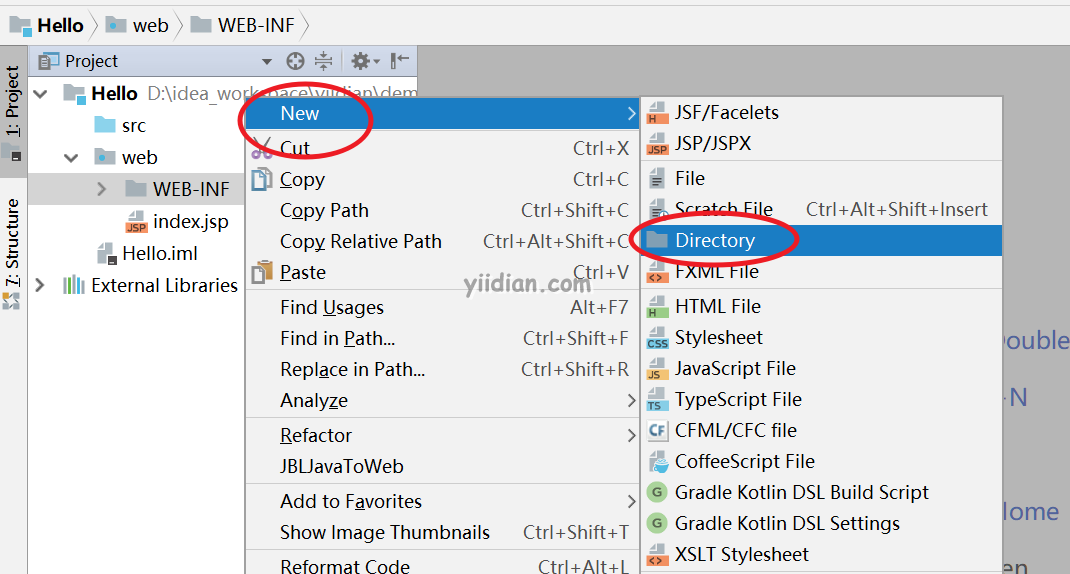Choose Copy from the context menu
This screenshot has height=574, width=1070.
(x=442, y=180)
